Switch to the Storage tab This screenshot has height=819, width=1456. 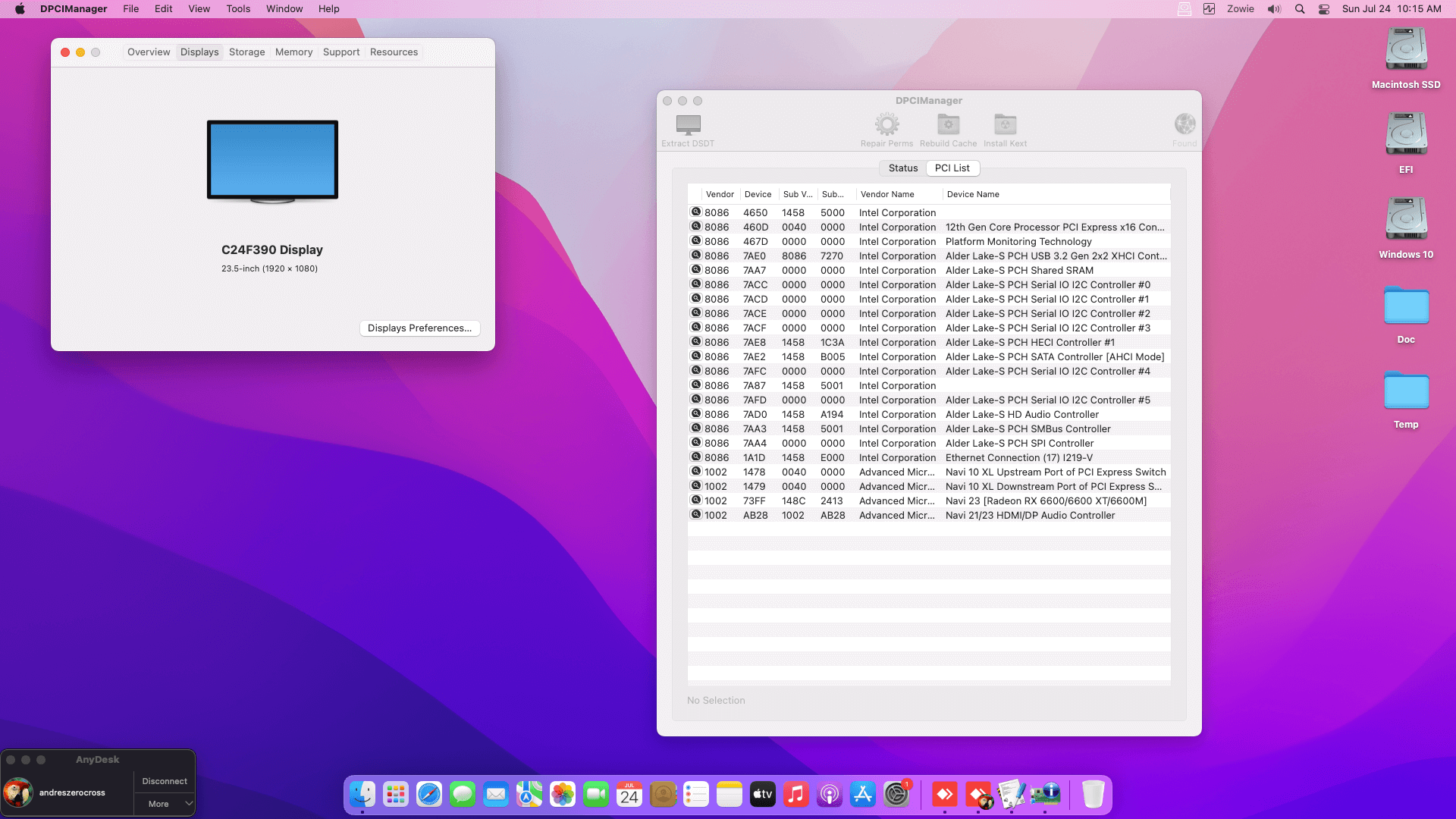click(x=247, y=52)
